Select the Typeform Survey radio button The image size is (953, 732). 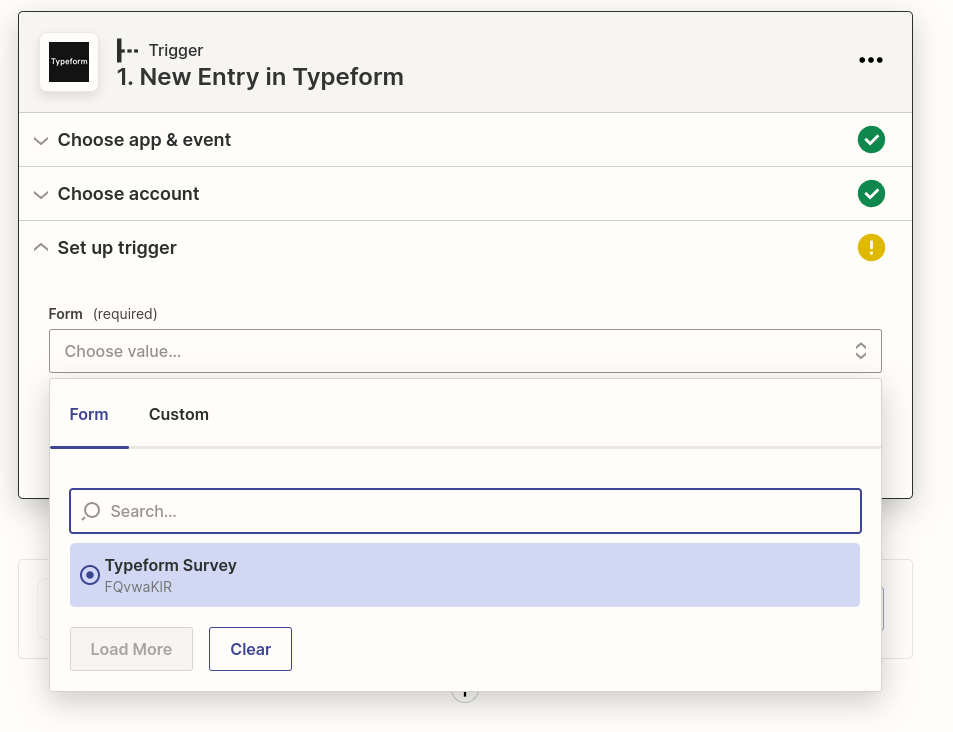pyautogui.click(x=90, y=575)
